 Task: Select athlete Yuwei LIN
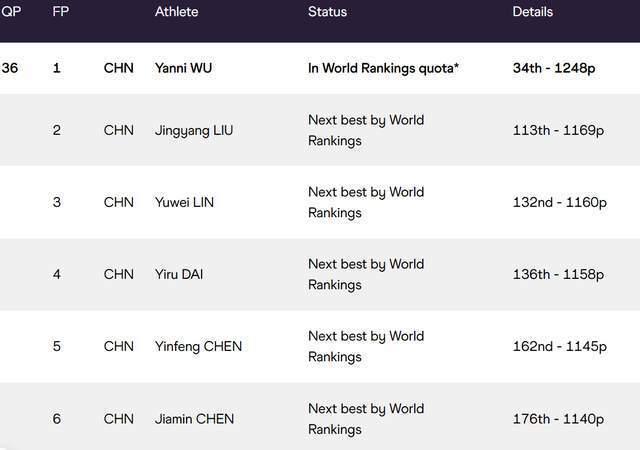[x=184, y=202]
